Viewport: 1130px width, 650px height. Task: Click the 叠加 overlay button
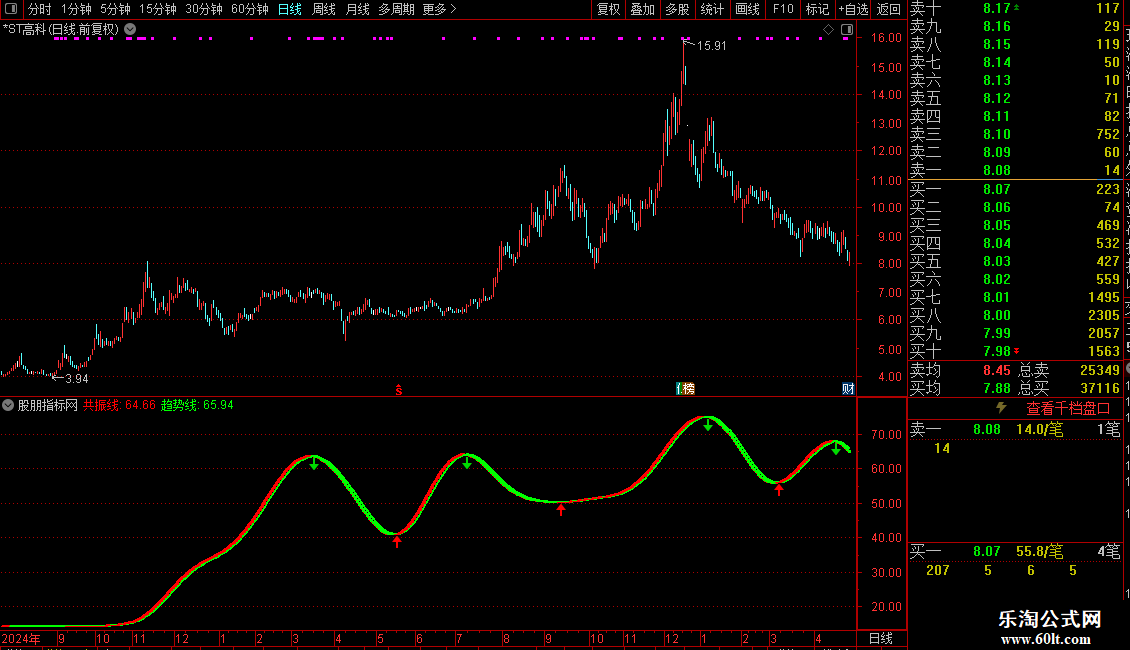coord(642,9)
